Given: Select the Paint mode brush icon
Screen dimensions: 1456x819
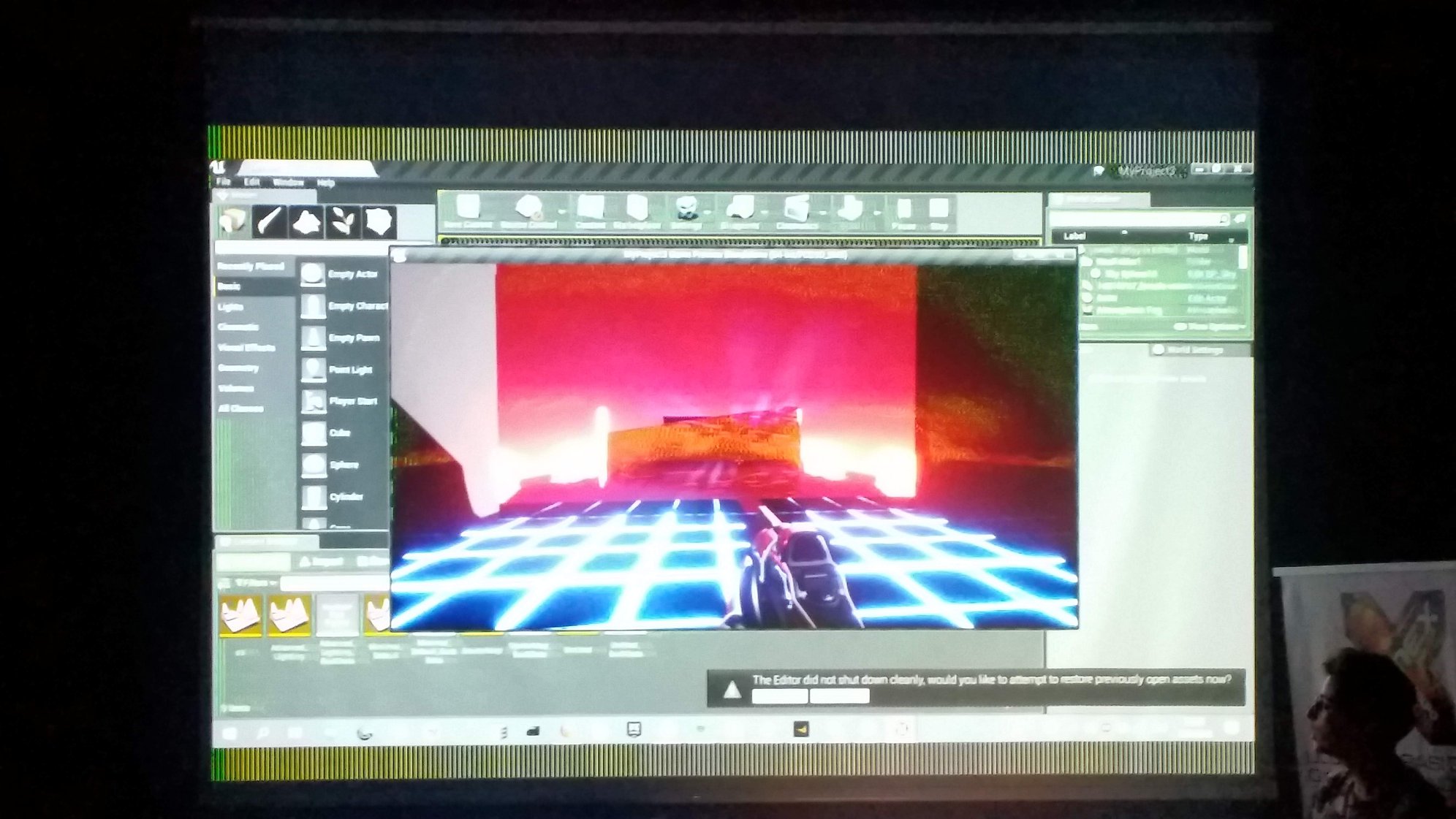Looking at the screenshot, I should [x=269, y=221].
